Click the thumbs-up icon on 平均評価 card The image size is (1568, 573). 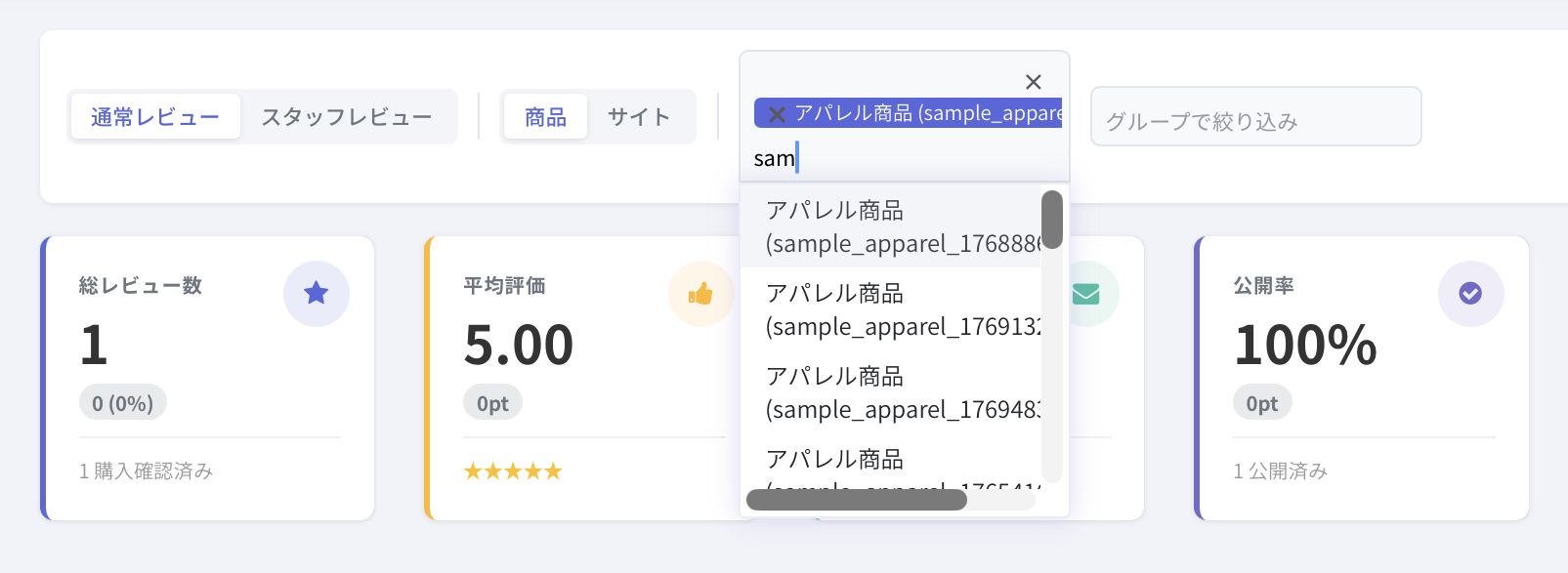coord(700,293)
